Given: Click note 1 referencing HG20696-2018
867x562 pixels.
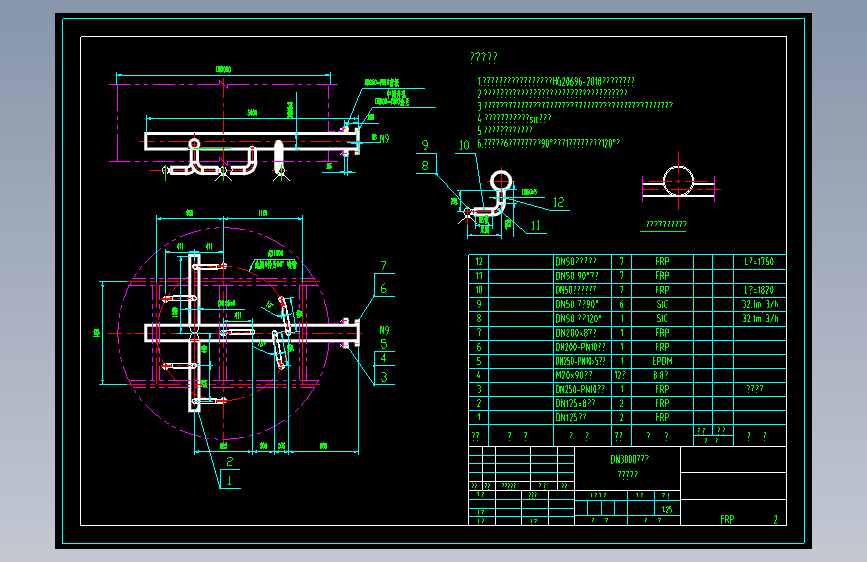Looking at the screenshot, I should tap(556, 81).
